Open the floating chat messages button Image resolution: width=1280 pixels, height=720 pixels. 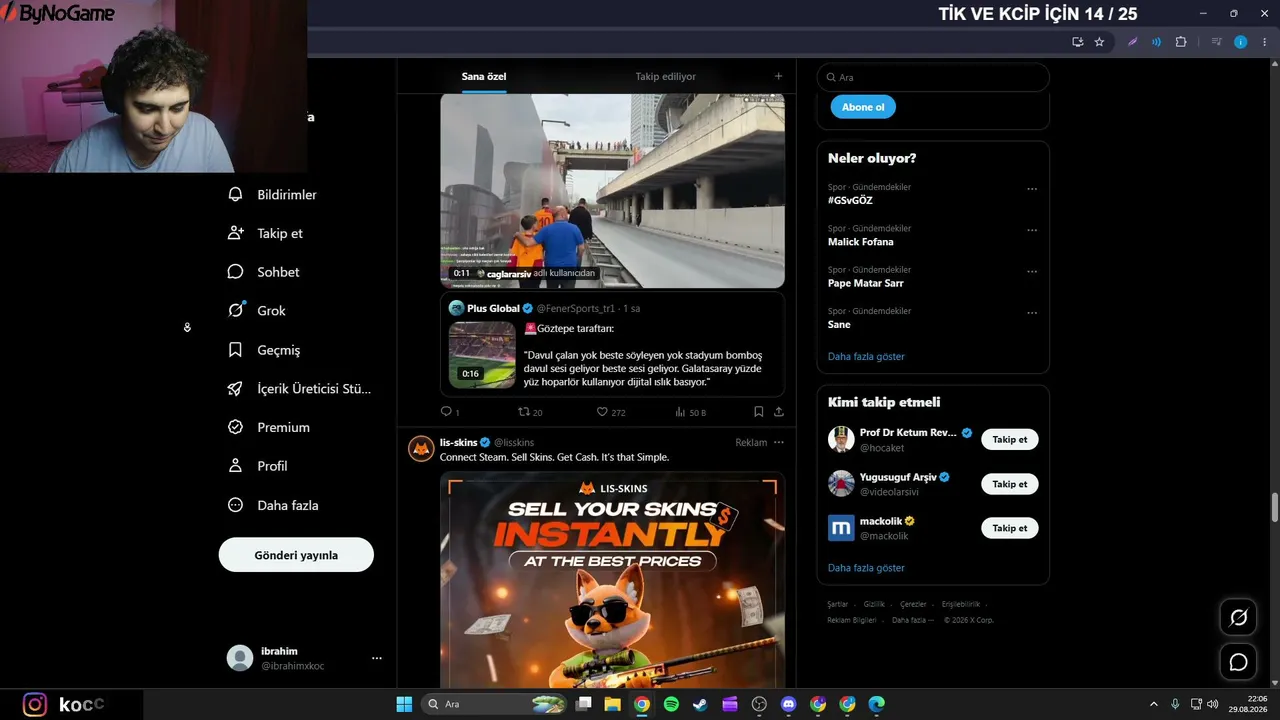(1238, 662)
